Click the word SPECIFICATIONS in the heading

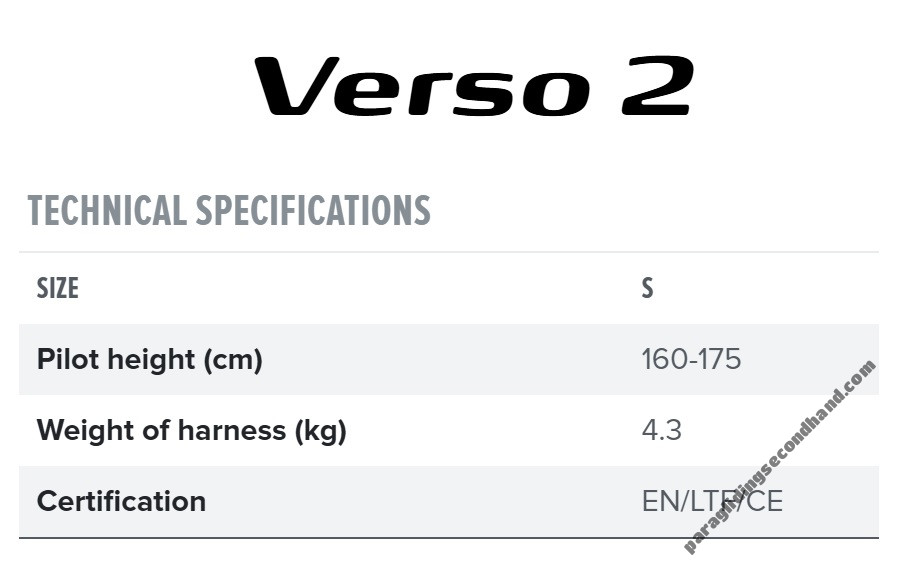click(313, 210)
